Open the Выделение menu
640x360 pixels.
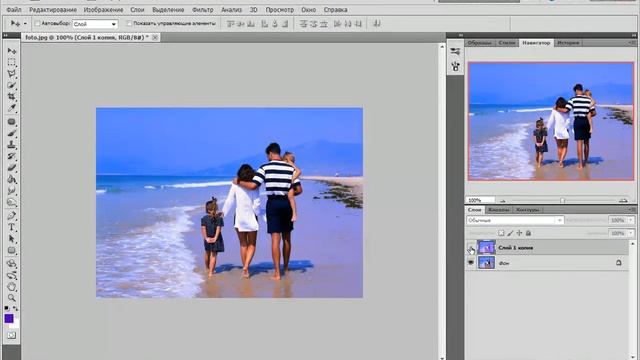pyautogui.click(x=168, y=9)
